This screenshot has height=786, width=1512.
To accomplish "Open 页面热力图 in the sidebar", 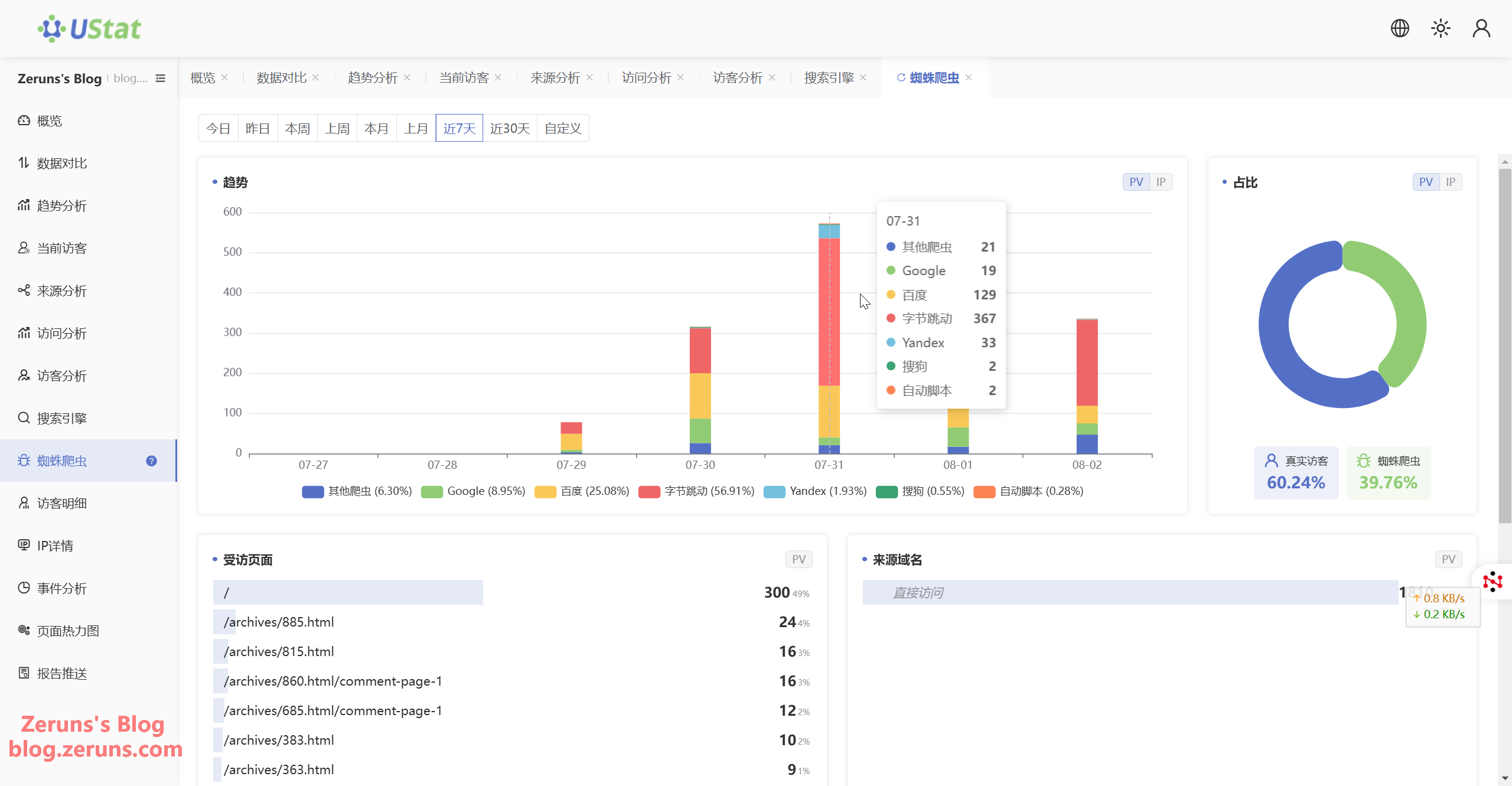I will coord(58,631).
